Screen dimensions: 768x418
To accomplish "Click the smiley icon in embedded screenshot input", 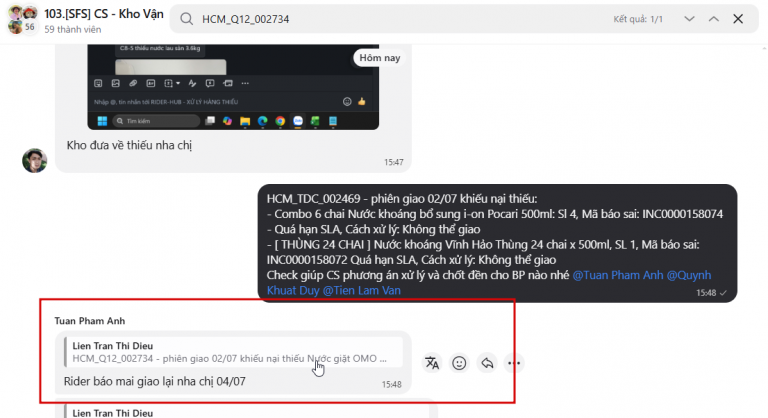I will click(x=347, y=101).
